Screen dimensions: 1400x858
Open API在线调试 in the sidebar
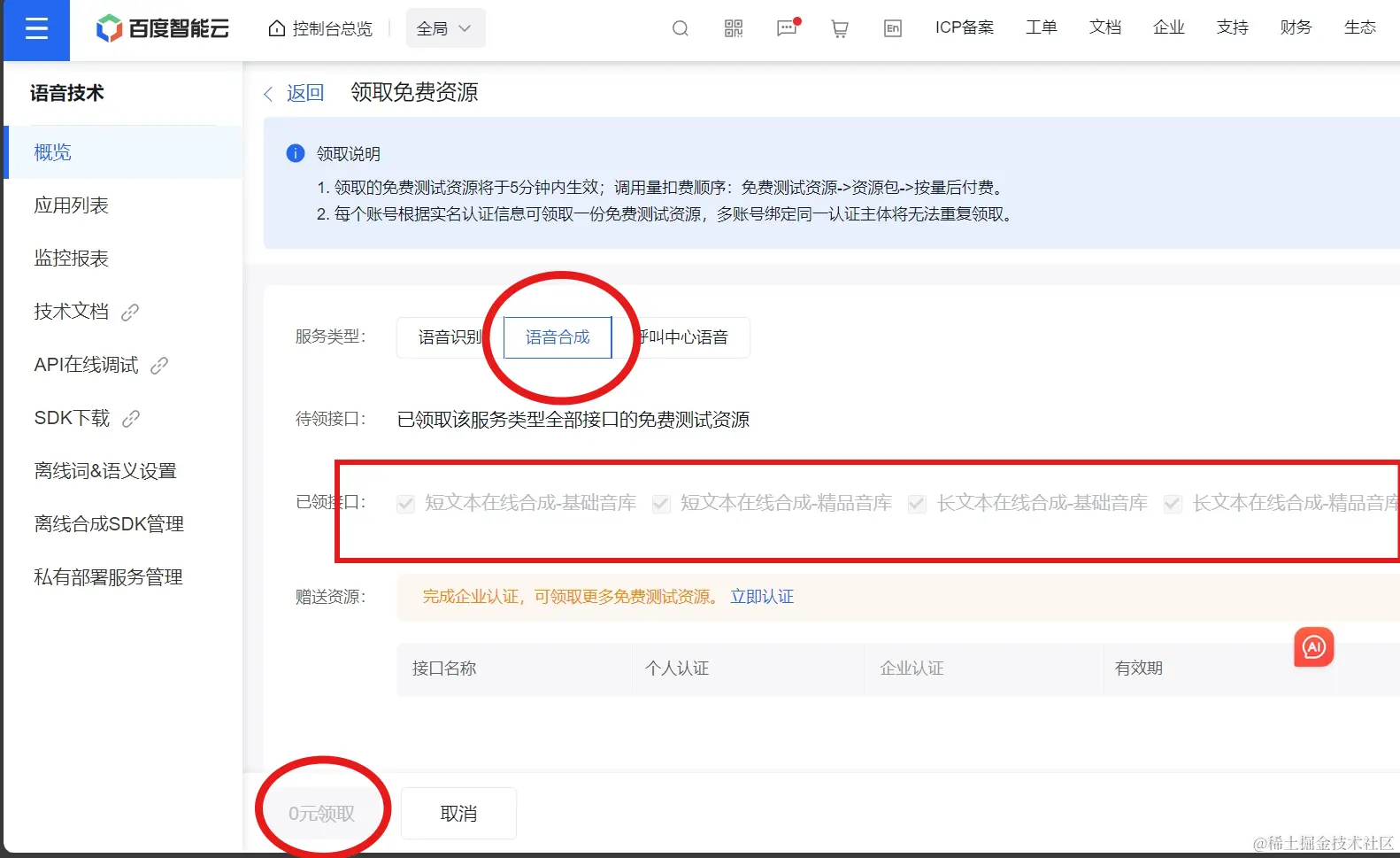click(x=86, y=365)
